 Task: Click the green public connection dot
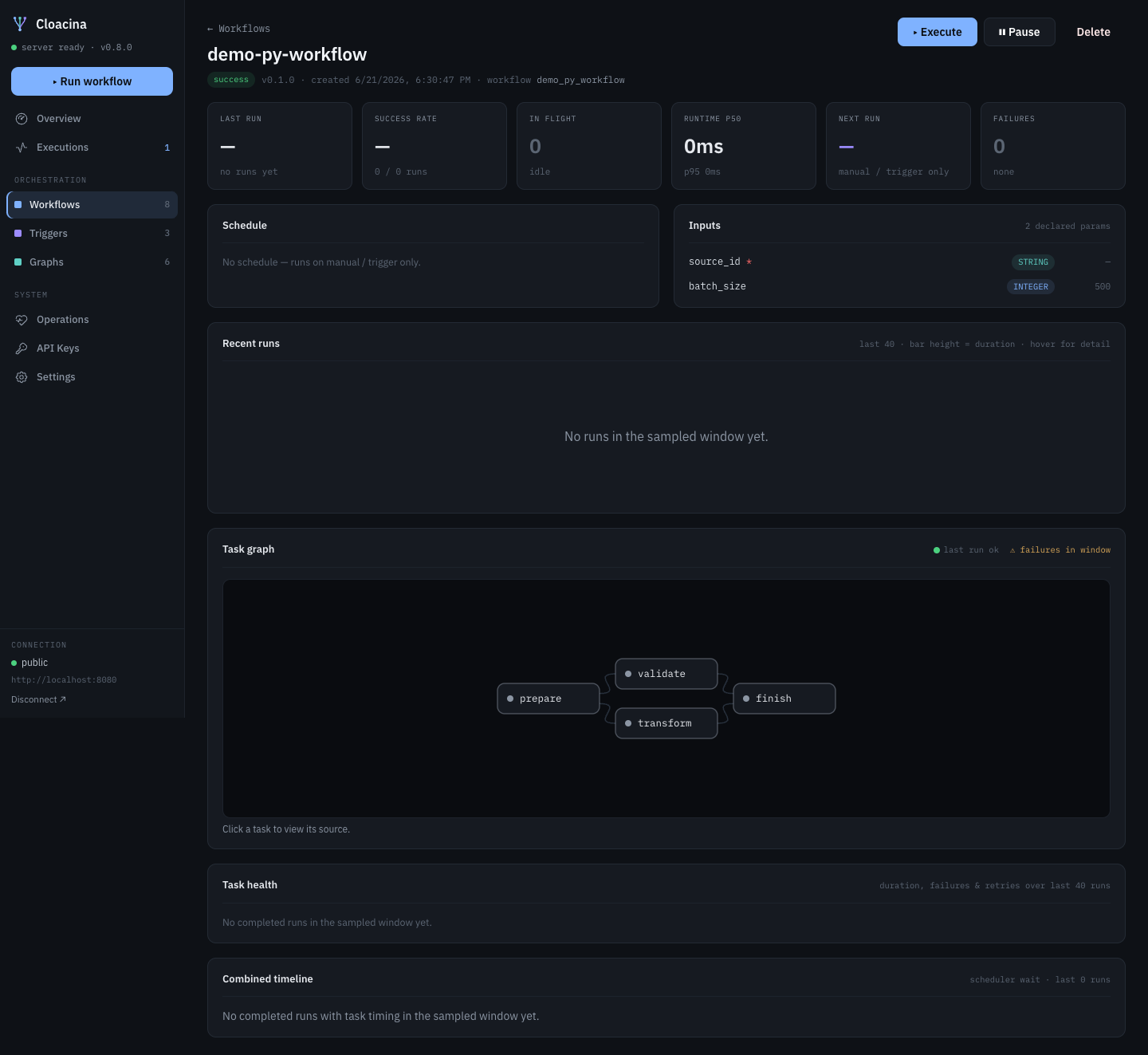pos(14,663)
